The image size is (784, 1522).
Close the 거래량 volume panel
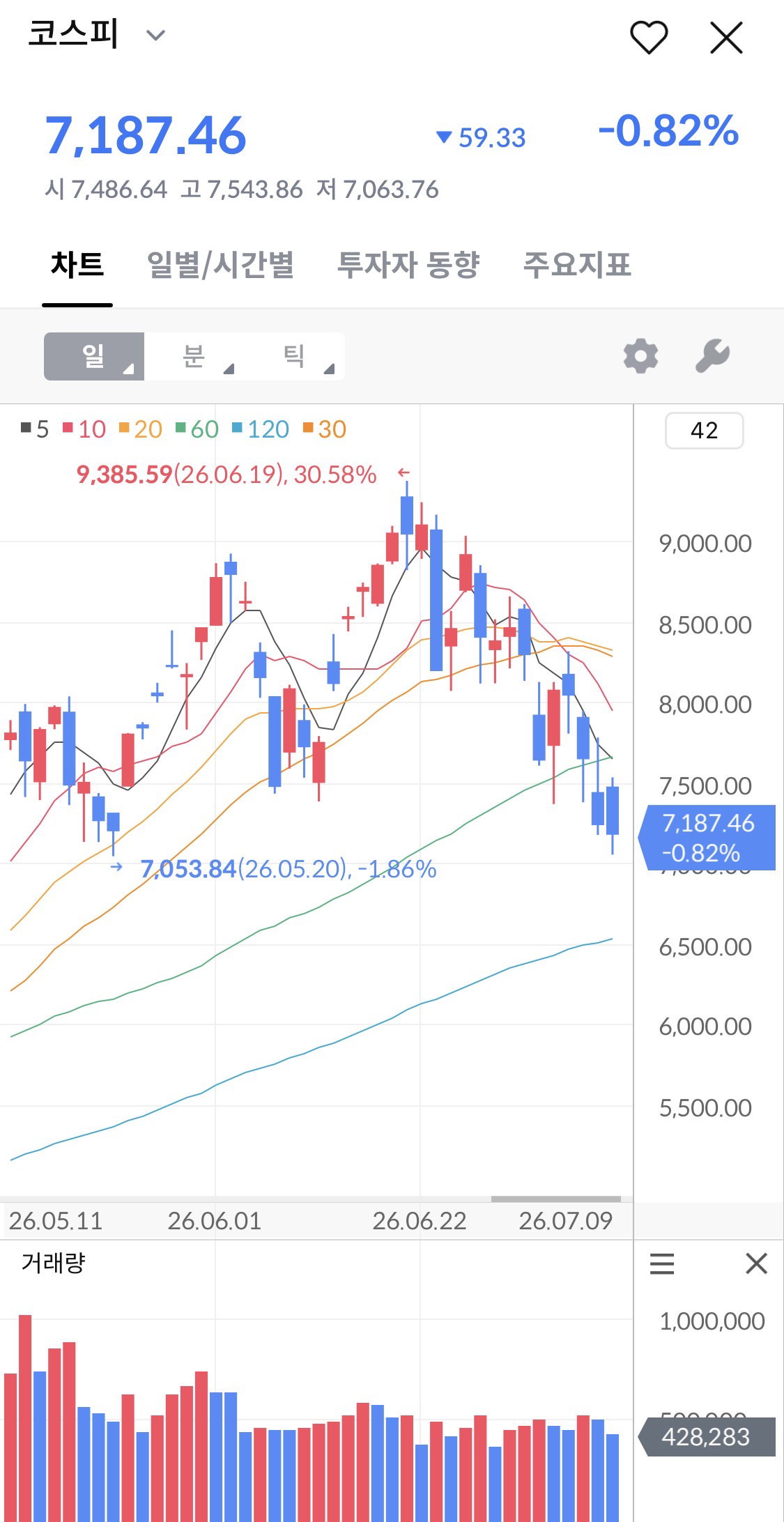click(x=756, y=1263)
